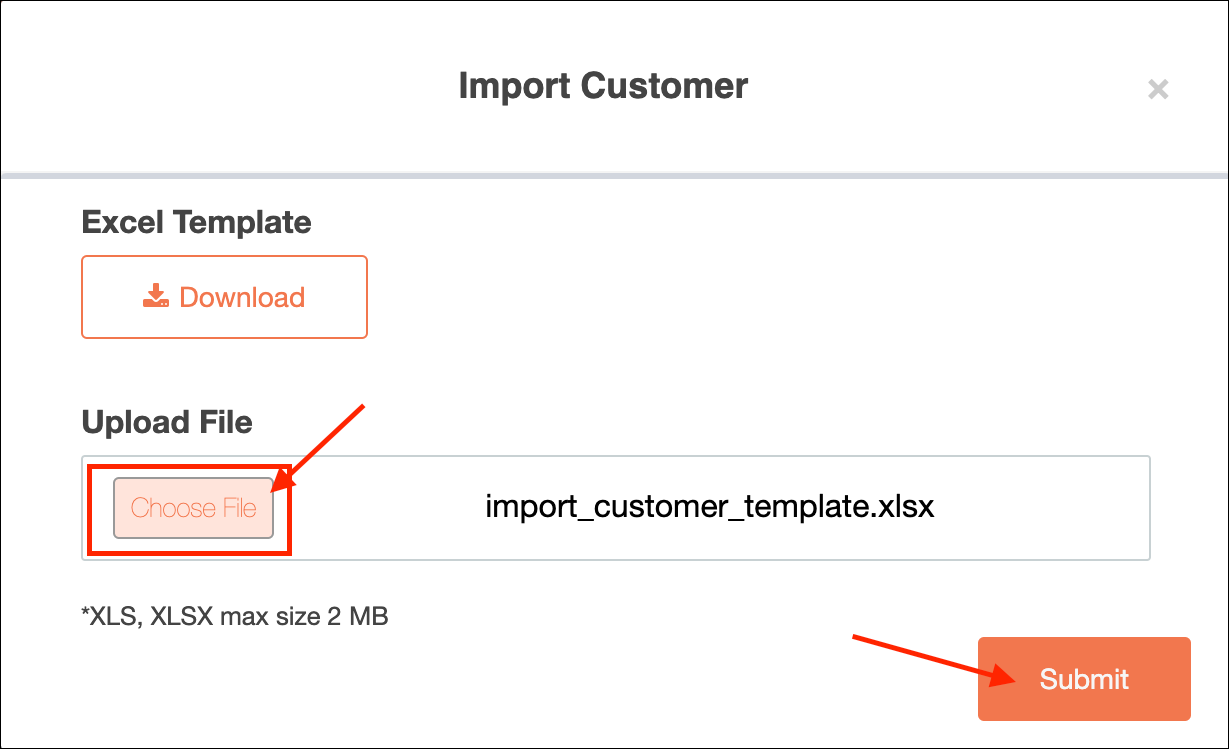Click the word Download in the template button
The width and height of the screenshot is (1229, 749).
242,297
